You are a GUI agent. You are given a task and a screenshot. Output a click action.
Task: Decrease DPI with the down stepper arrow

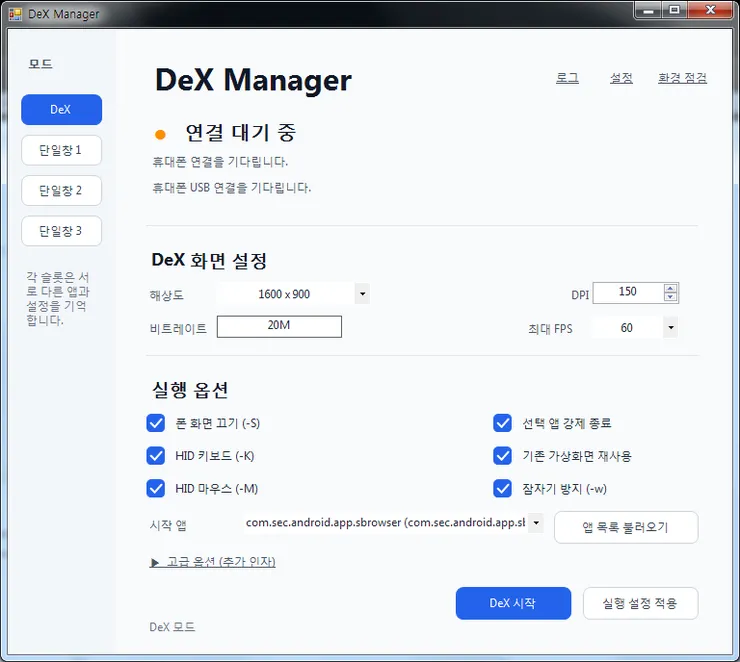[x=671, y=297]
